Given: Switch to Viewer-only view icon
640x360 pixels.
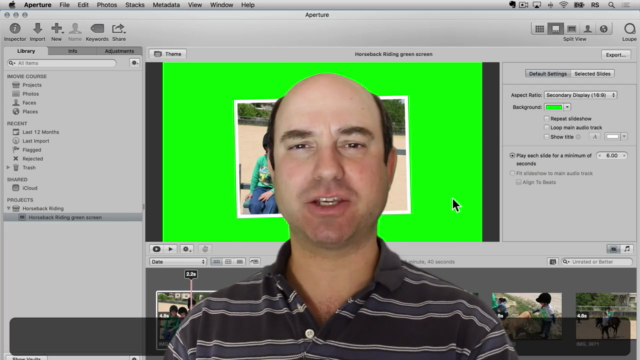Looking at the screenshot, I should coord(571,29).
